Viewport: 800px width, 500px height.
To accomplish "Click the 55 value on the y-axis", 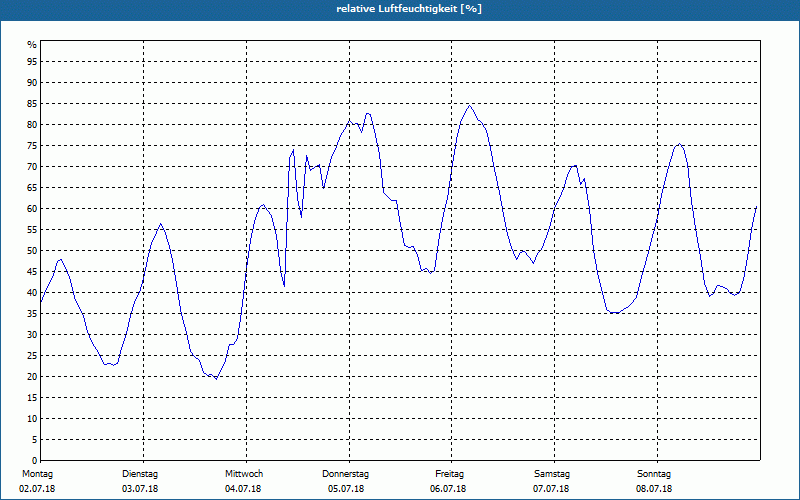I will coord(32,230).
